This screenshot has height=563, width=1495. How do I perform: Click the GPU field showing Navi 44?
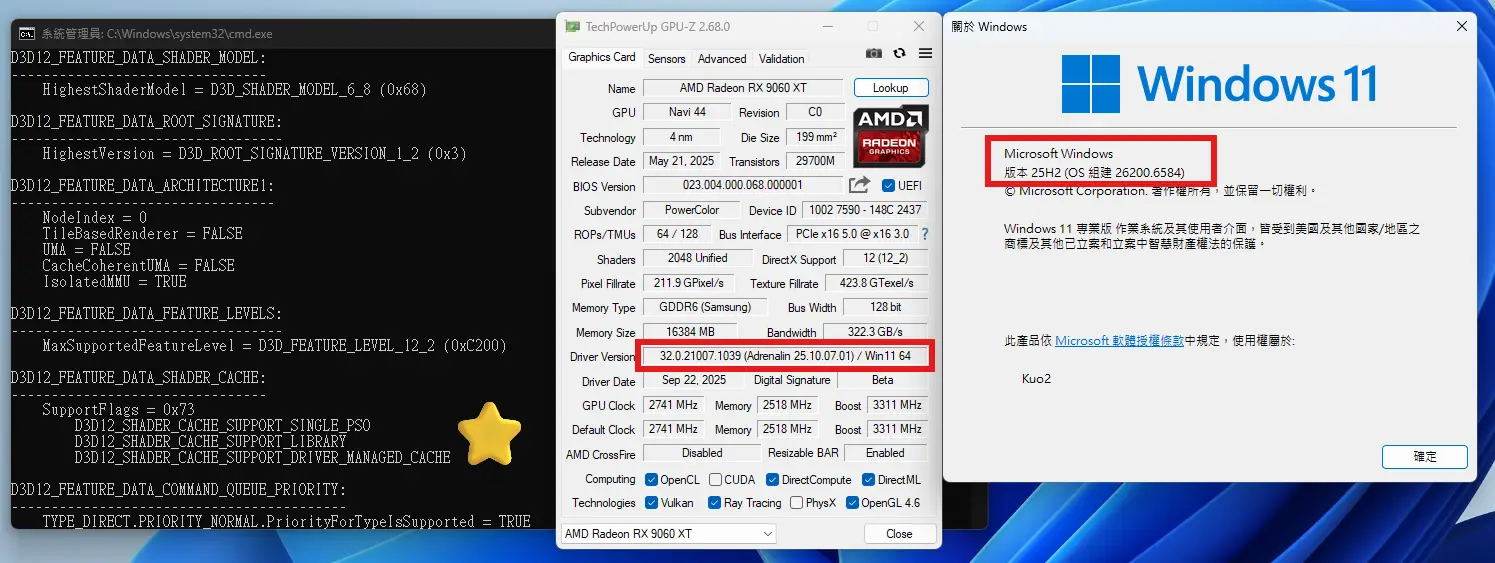[x=686, y=112]
